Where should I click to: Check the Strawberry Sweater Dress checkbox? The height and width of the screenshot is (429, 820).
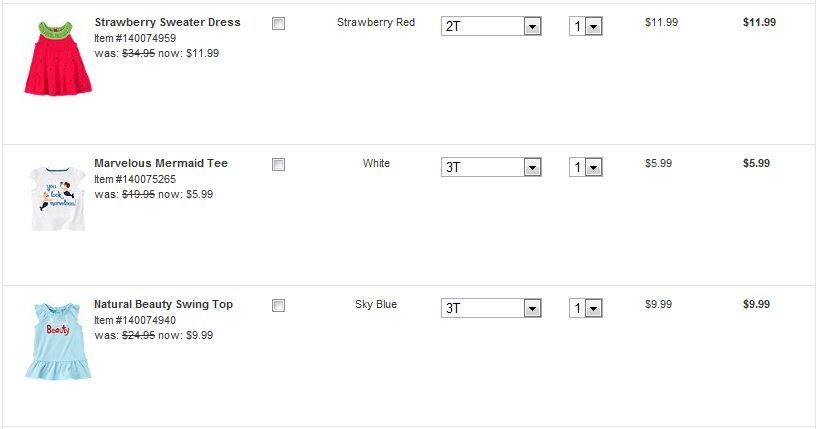coord(278,24)
